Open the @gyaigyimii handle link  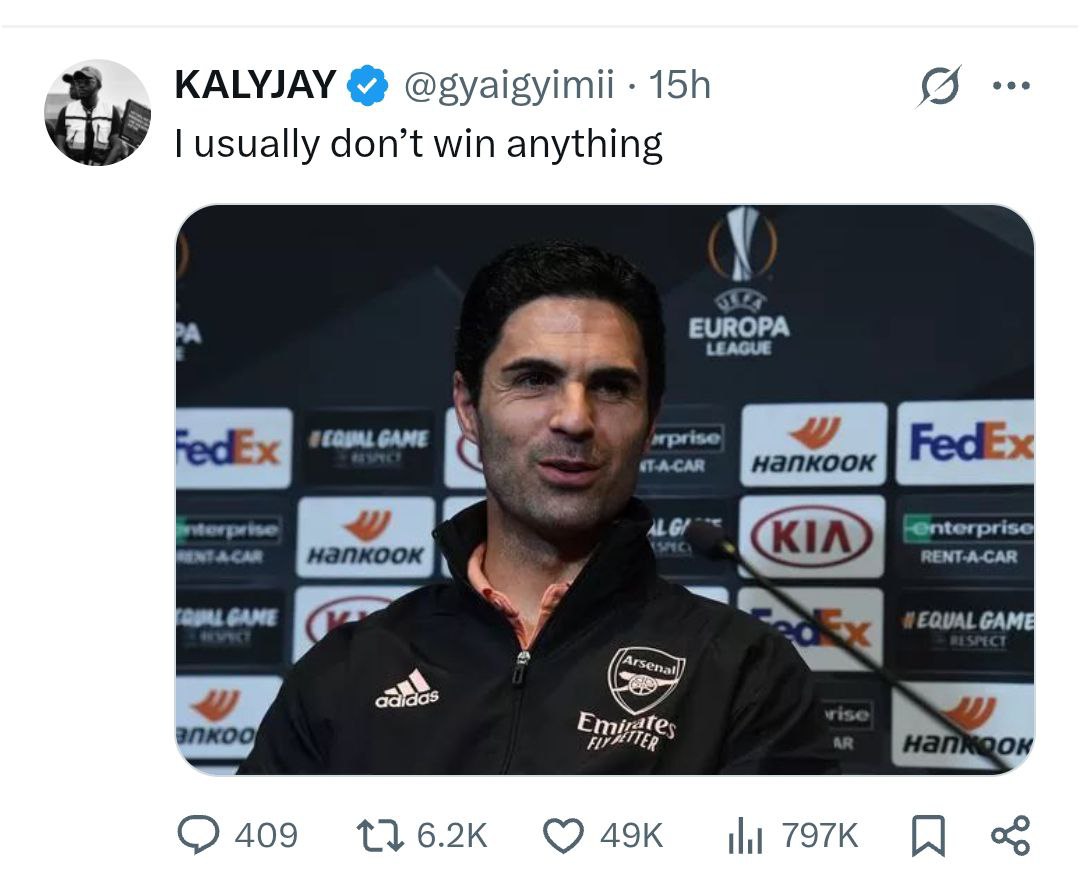coord(508,86)
